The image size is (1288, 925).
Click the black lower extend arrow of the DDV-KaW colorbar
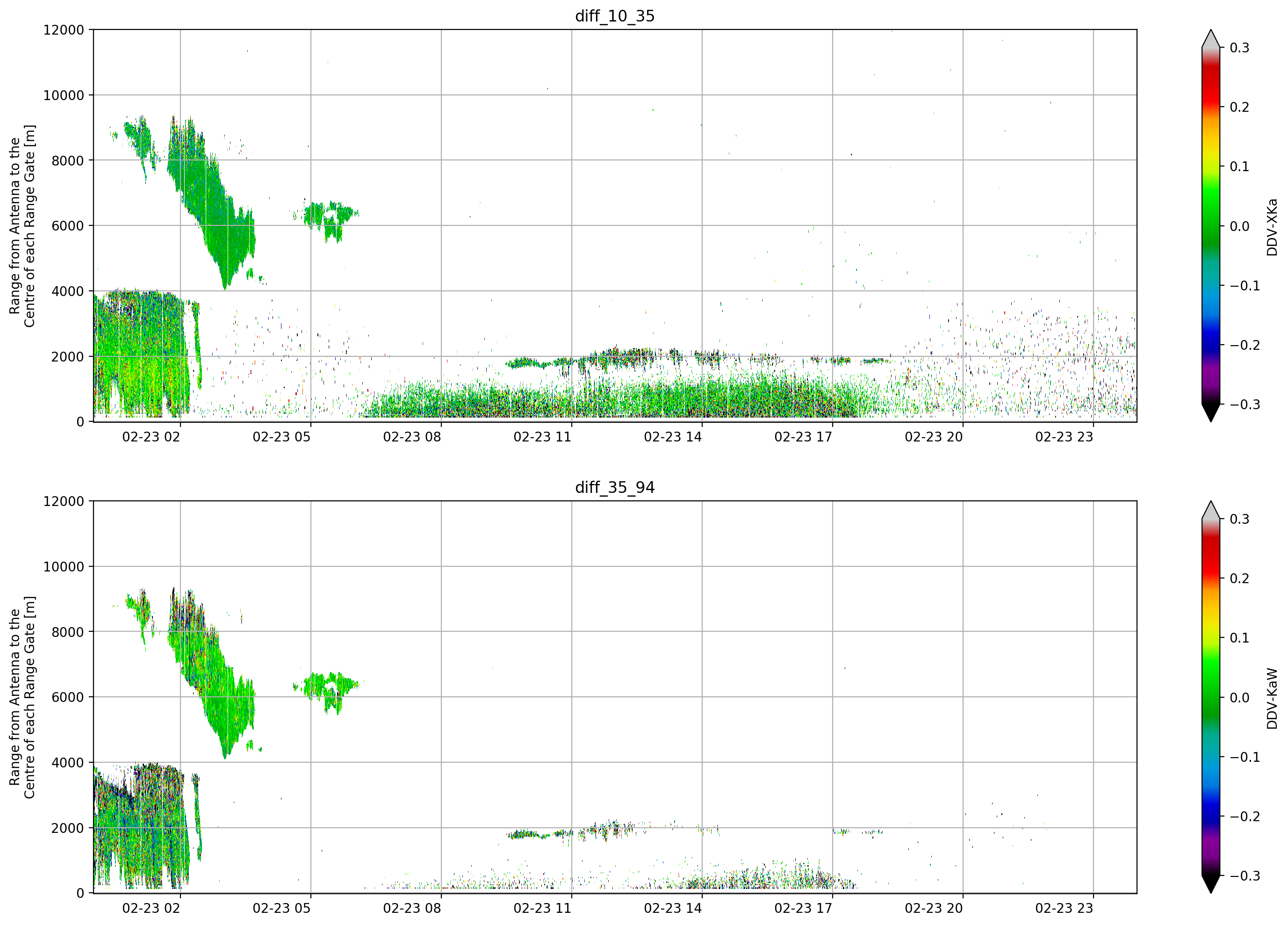click(1211, 883)
